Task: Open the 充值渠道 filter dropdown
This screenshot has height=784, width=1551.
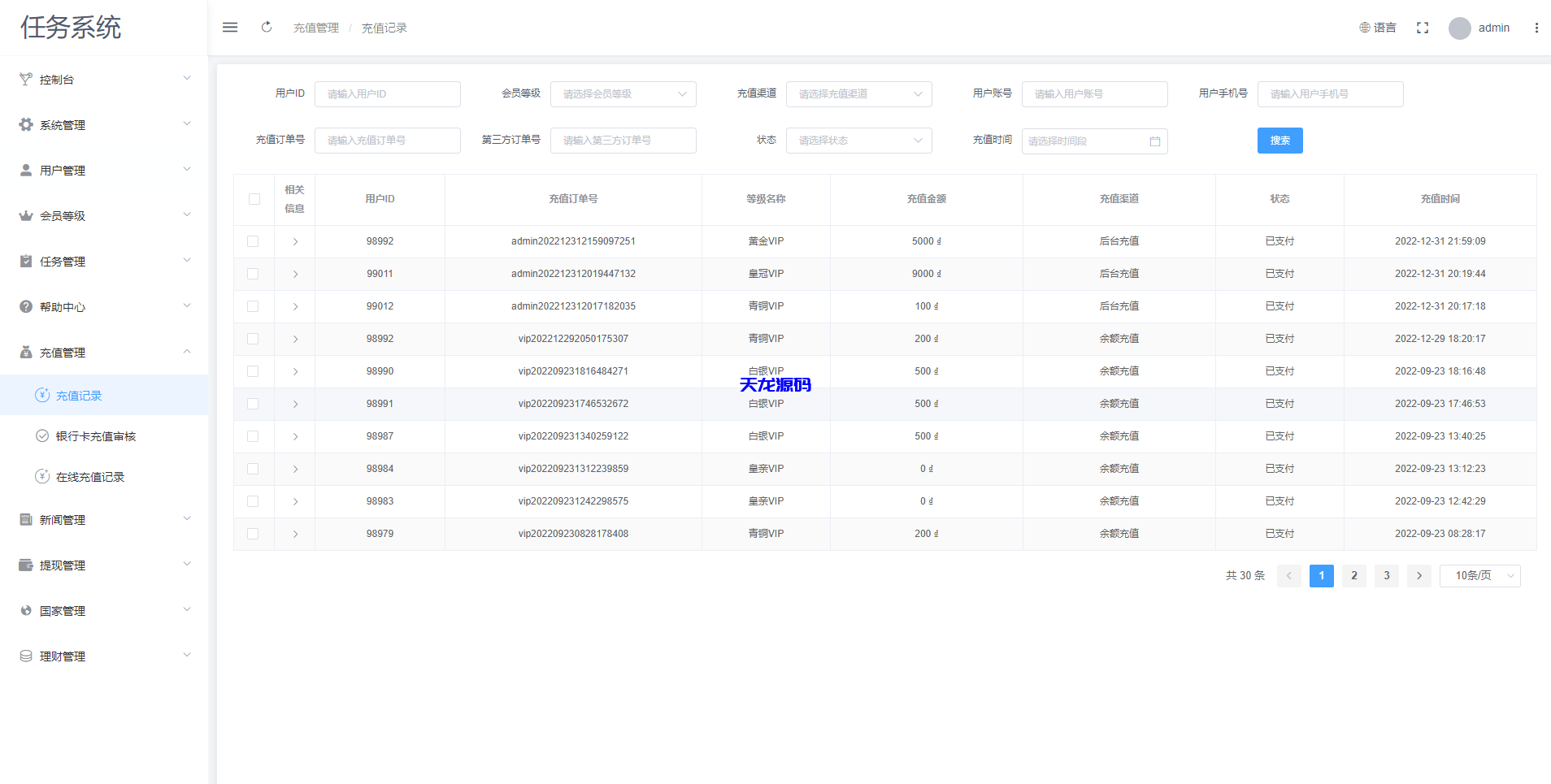Action: [859, 94]
